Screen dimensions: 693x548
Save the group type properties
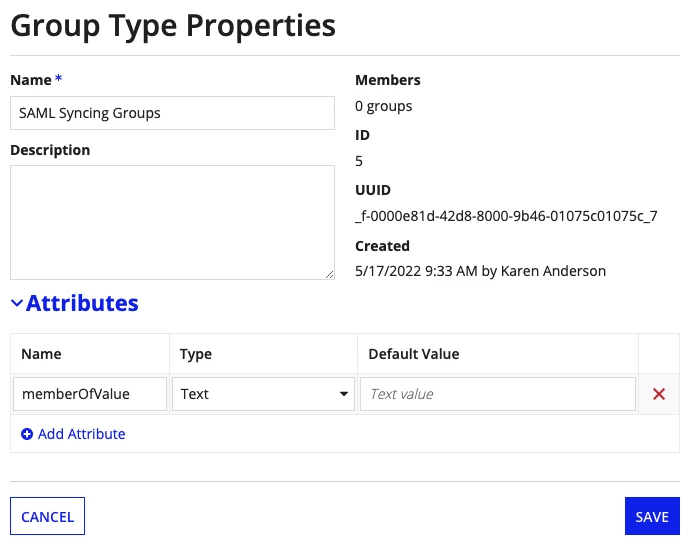pyautogui.click(x=652, y=516)
